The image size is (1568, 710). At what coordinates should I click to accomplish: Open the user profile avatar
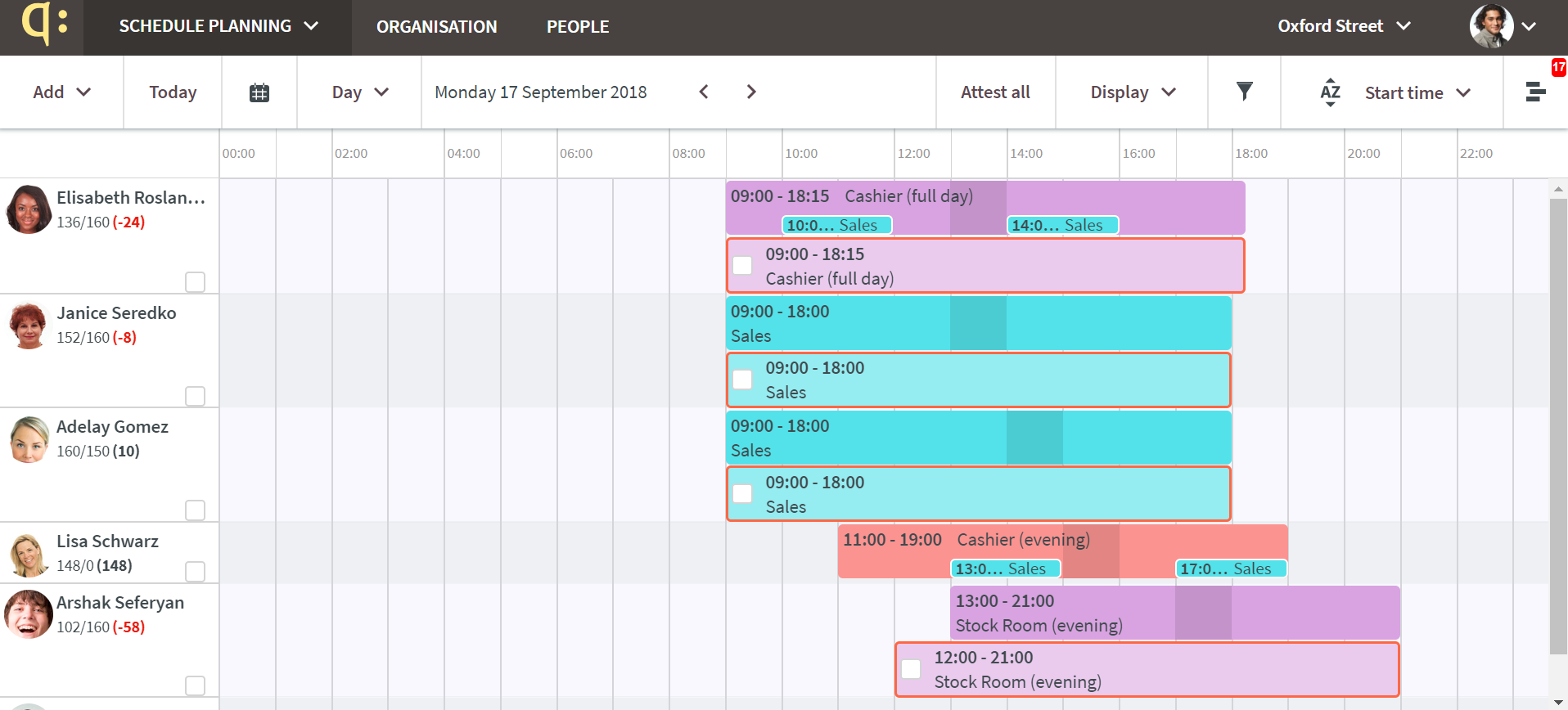[1491, 26]
